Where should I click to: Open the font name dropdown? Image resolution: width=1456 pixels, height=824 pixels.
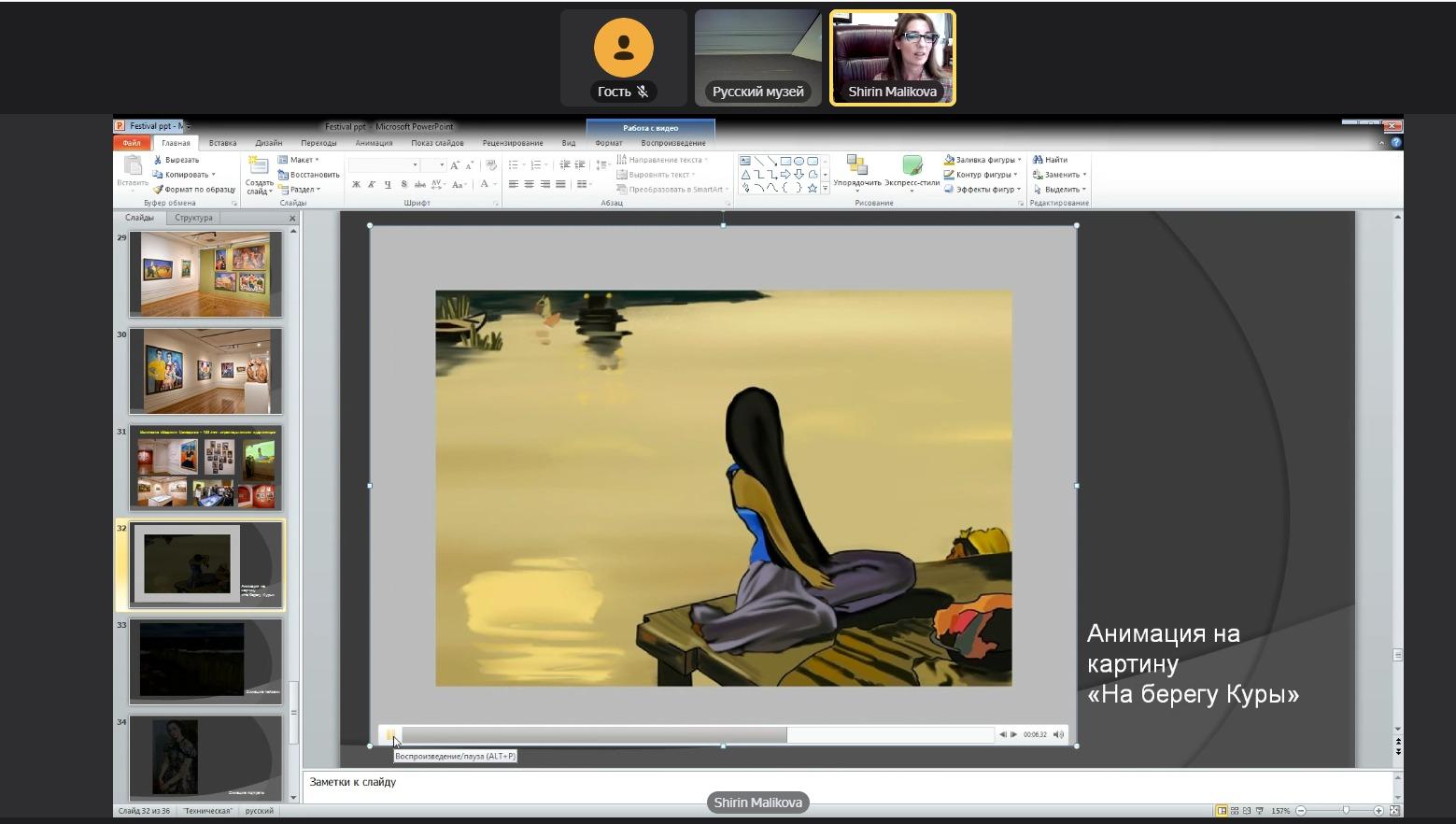coord(416,165)
